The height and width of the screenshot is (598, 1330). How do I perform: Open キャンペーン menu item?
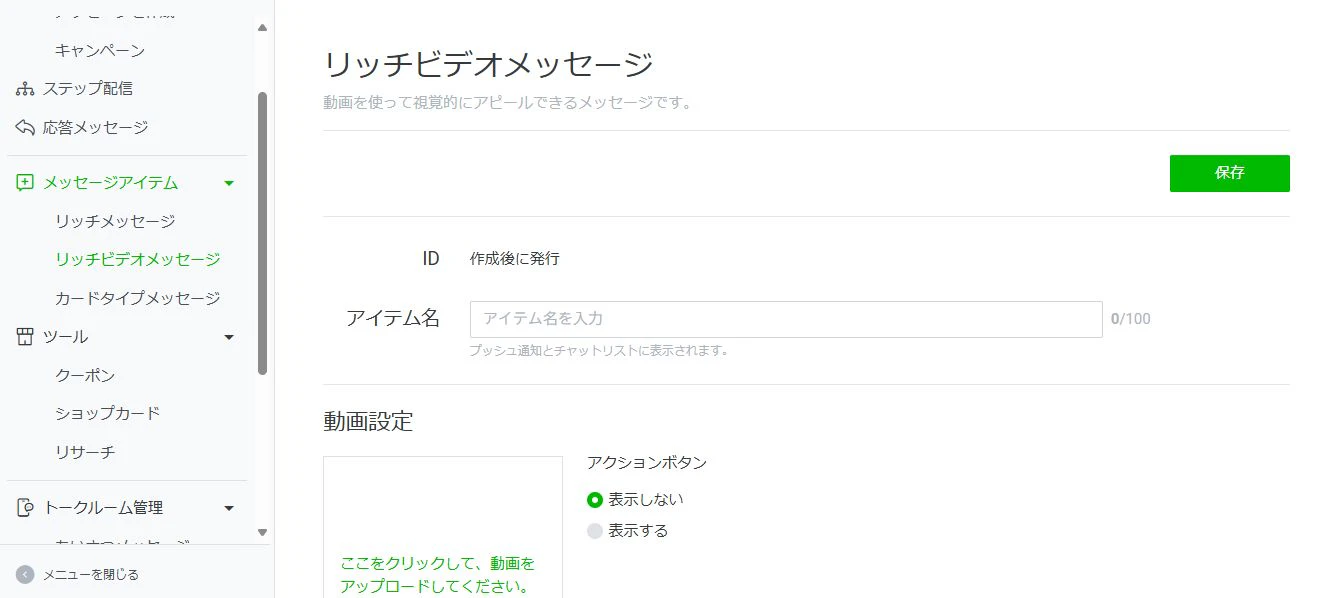click(x=100, y=50)
